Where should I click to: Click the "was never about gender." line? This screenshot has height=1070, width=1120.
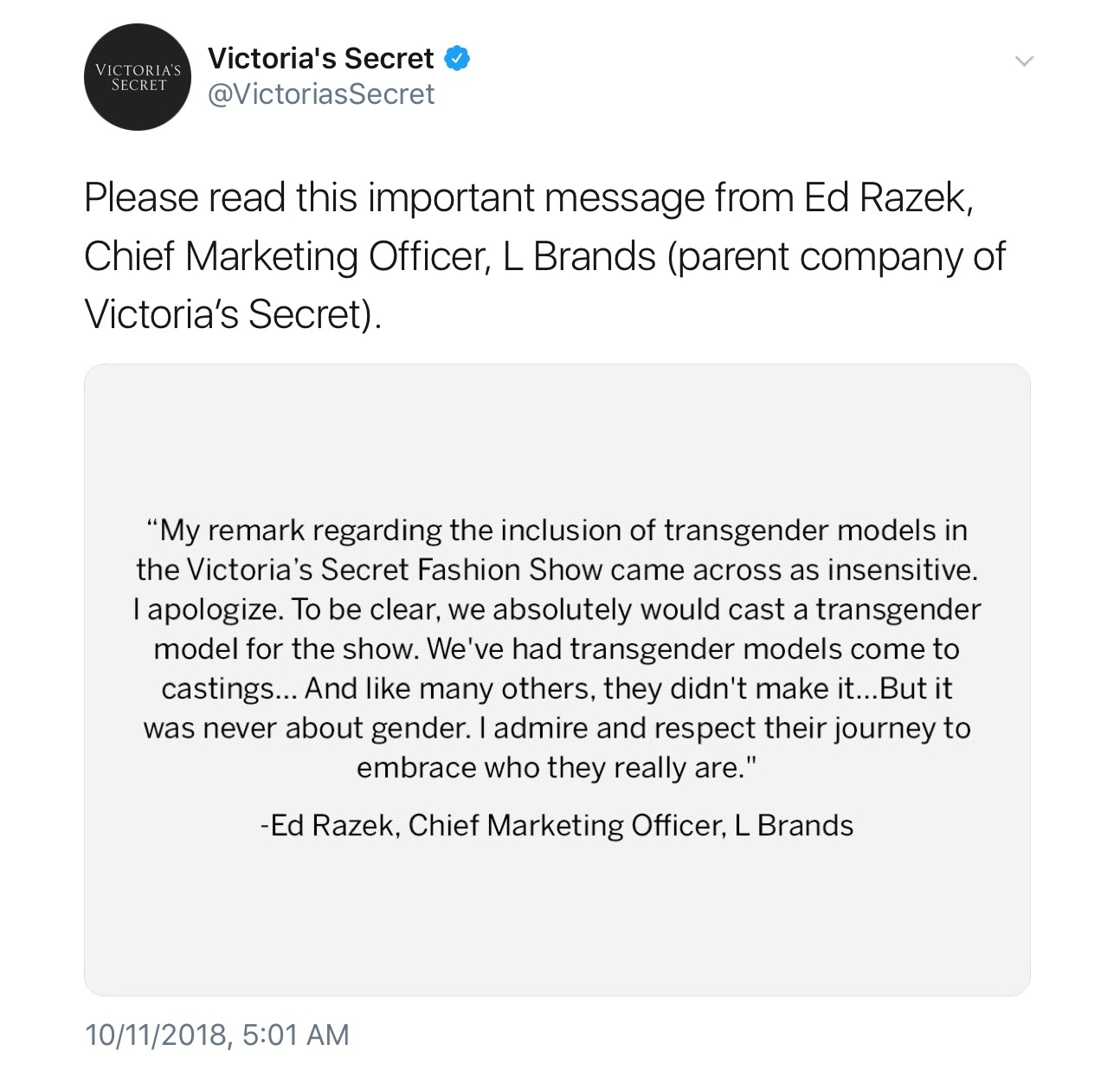pyautogui.click(x=557, y=728)
